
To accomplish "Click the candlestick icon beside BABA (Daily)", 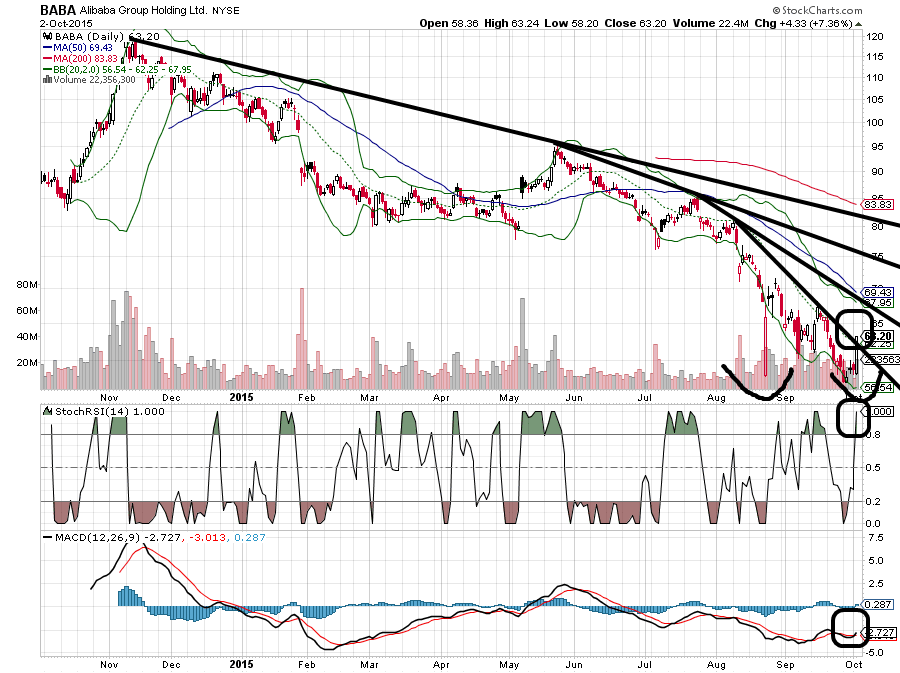I will [48, 36].
